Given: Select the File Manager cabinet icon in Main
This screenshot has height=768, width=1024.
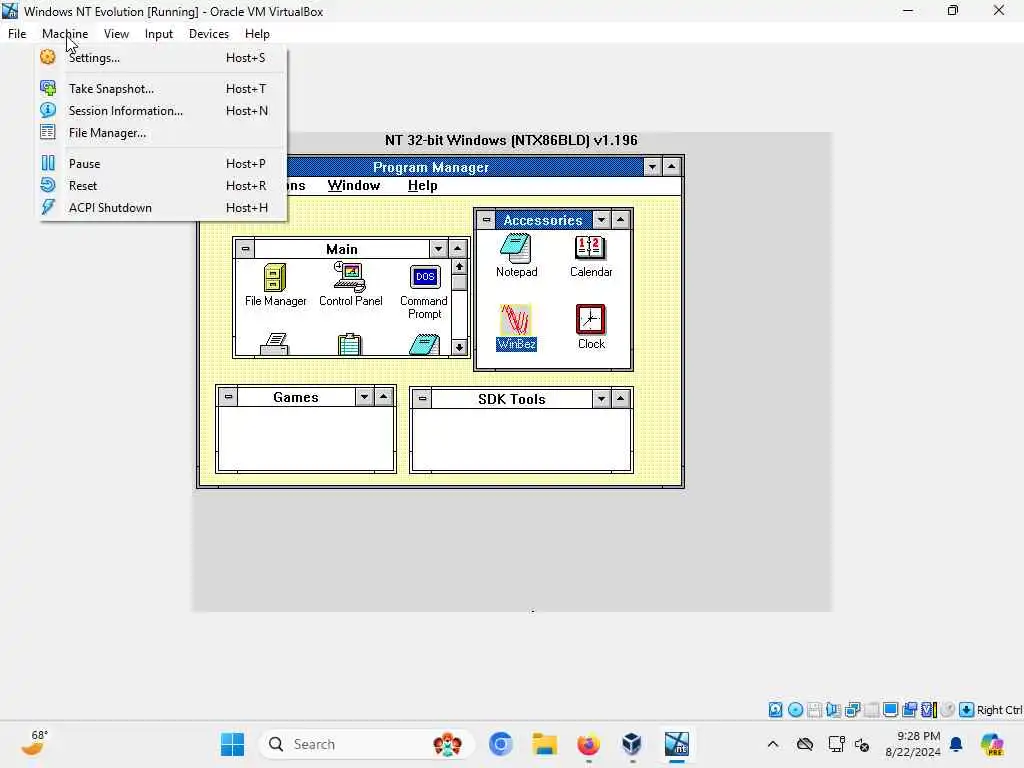Looking at the screenshot, I should pyautogui.click(x=275, y=278).
